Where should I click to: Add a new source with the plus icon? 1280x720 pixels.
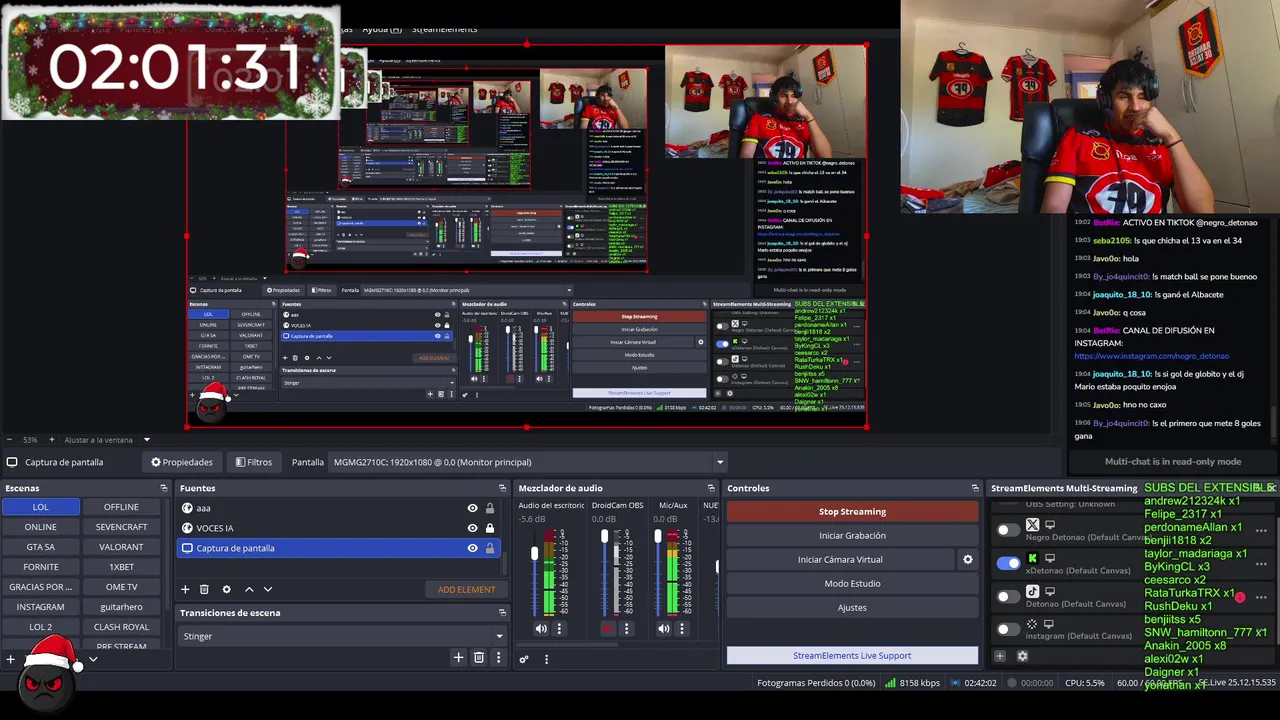(x=185, y=589)
